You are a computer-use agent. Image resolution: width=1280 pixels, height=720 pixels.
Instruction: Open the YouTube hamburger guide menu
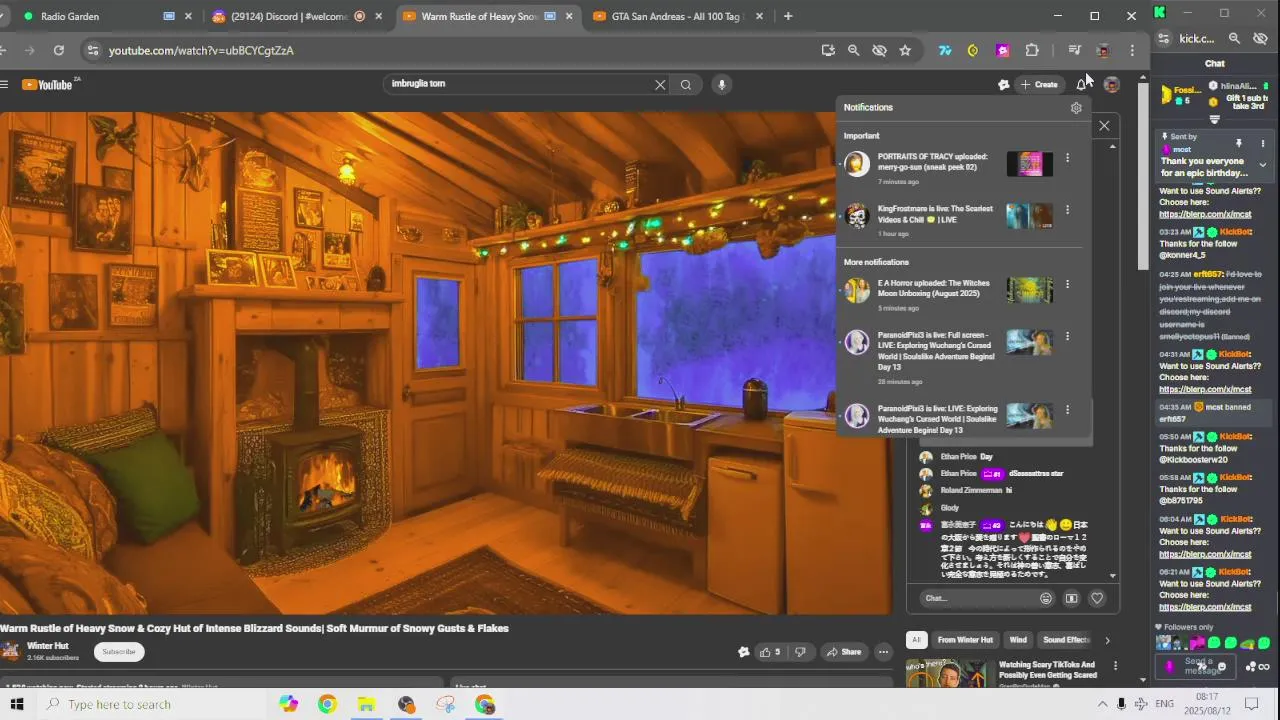(4, 85)
